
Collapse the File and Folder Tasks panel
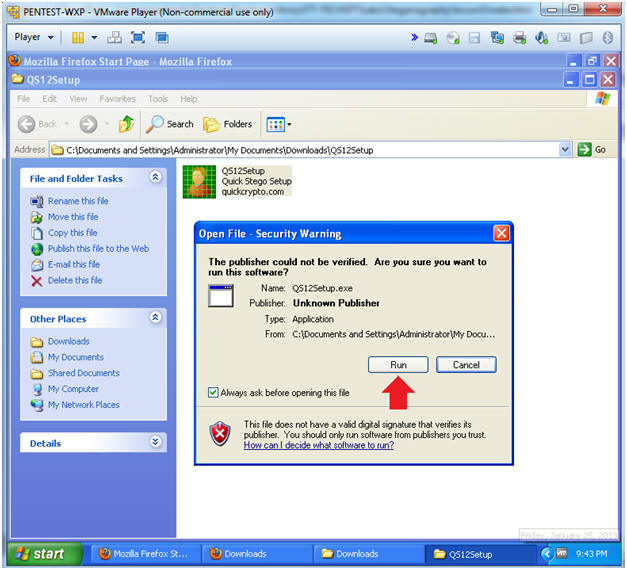point(155,177)
